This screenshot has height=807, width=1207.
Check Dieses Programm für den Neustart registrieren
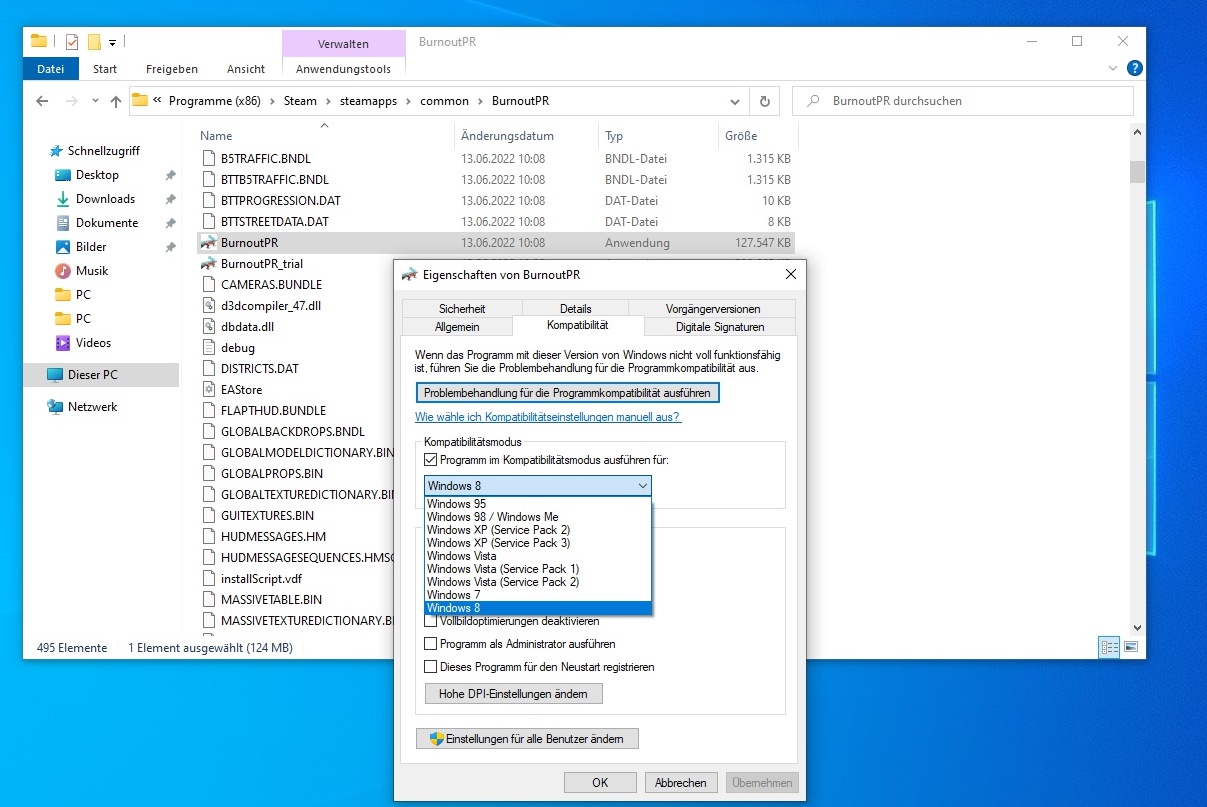pos(431,667)
